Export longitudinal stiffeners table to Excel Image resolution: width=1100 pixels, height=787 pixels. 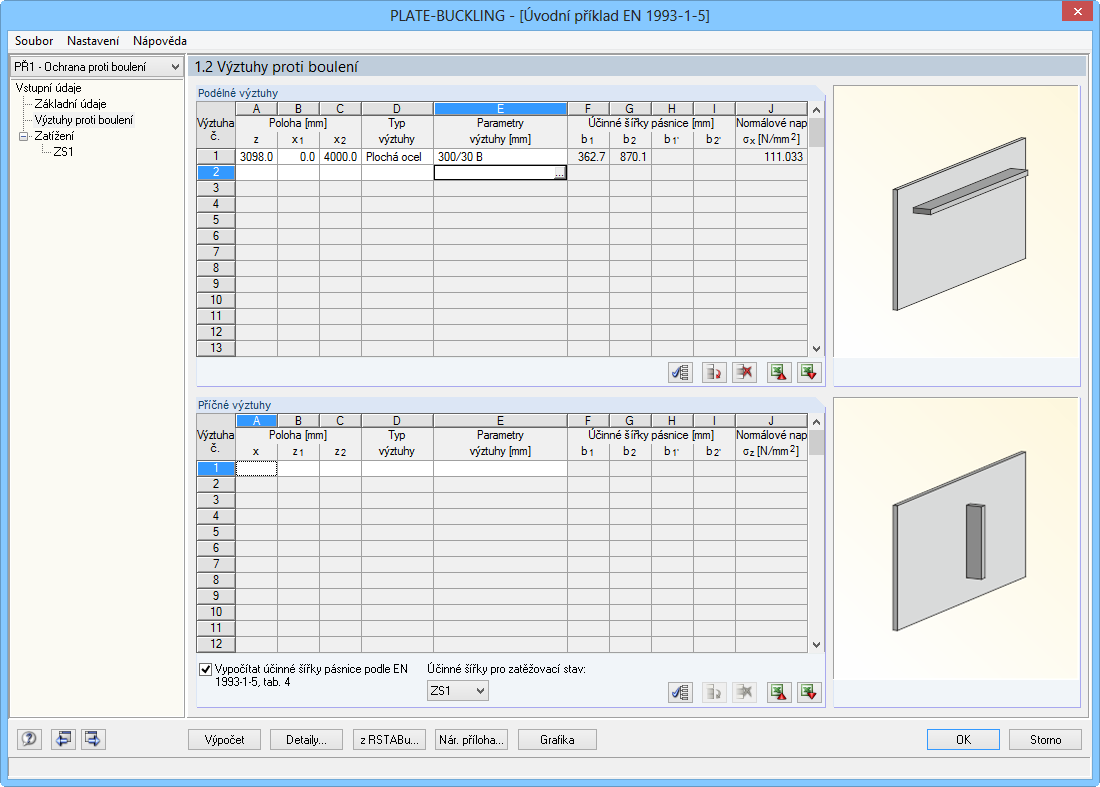(x=779, y=372)
